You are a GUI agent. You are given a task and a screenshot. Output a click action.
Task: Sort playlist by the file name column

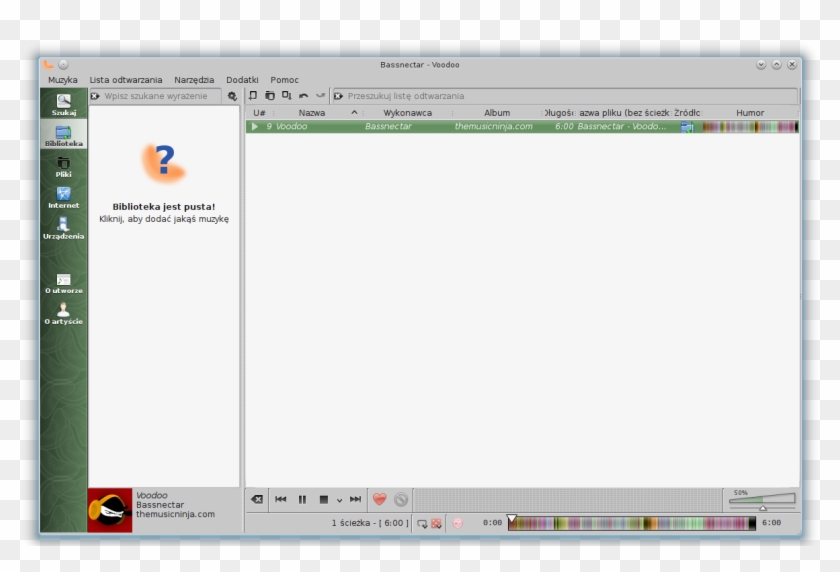coord(624,113)
